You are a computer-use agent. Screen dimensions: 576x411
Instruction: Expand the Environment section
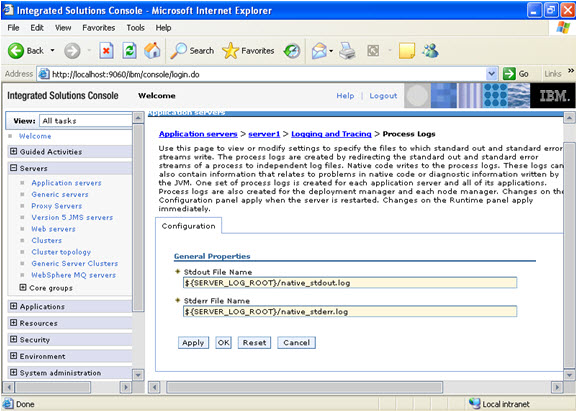pos(14,356)
